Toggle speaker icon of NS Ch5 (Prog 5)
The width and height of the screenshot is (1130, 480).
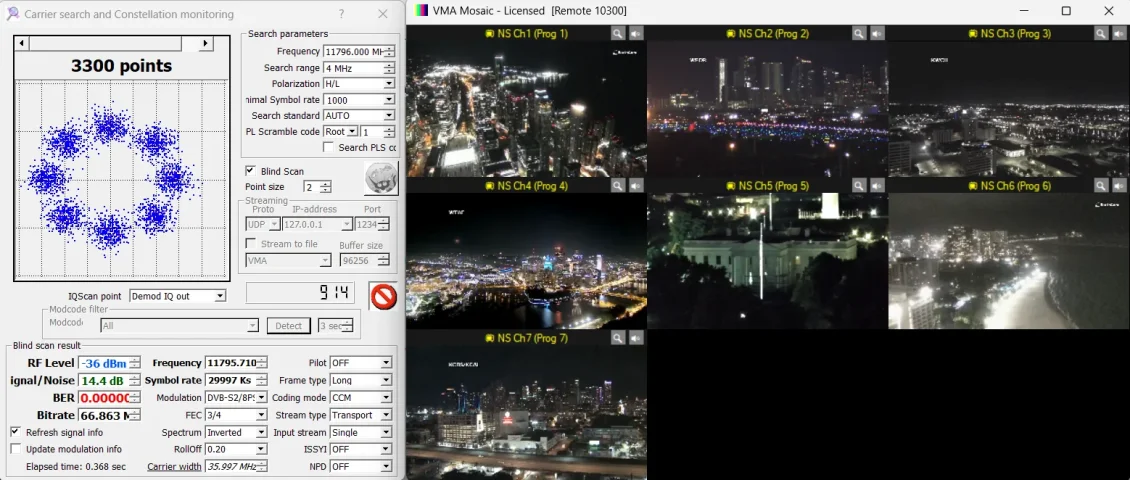(x=876, y=186)
